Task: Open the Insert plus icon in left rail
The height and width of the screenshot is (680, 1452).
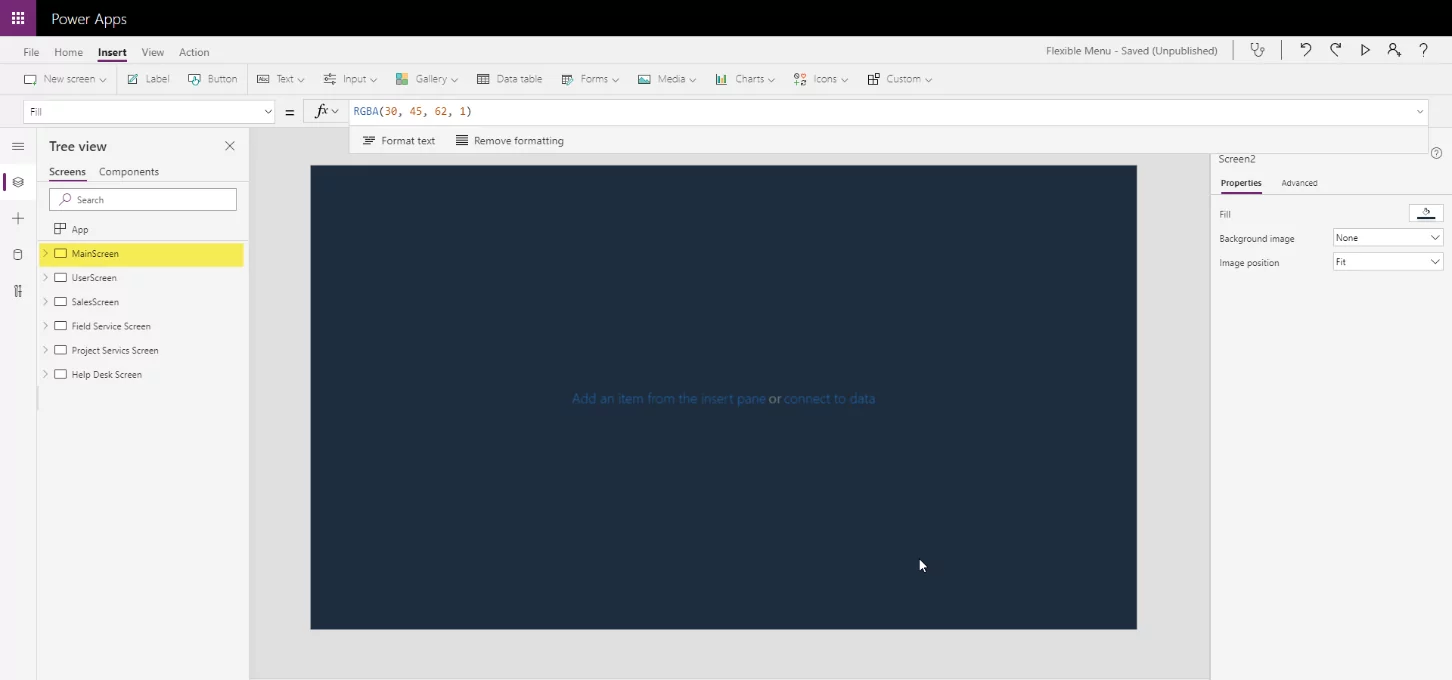Action: (x=18, y=218)
